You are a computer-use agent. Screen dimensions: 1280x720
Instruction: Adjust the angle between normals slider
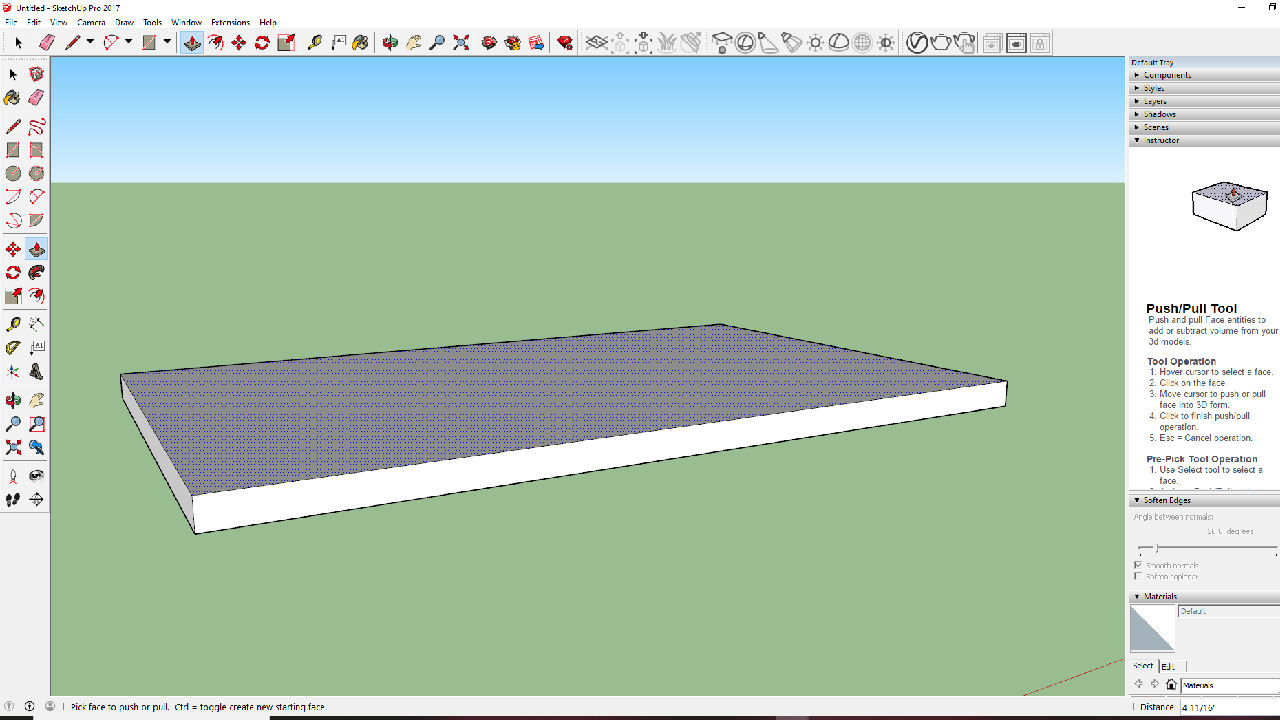(x=1157, y=548)
